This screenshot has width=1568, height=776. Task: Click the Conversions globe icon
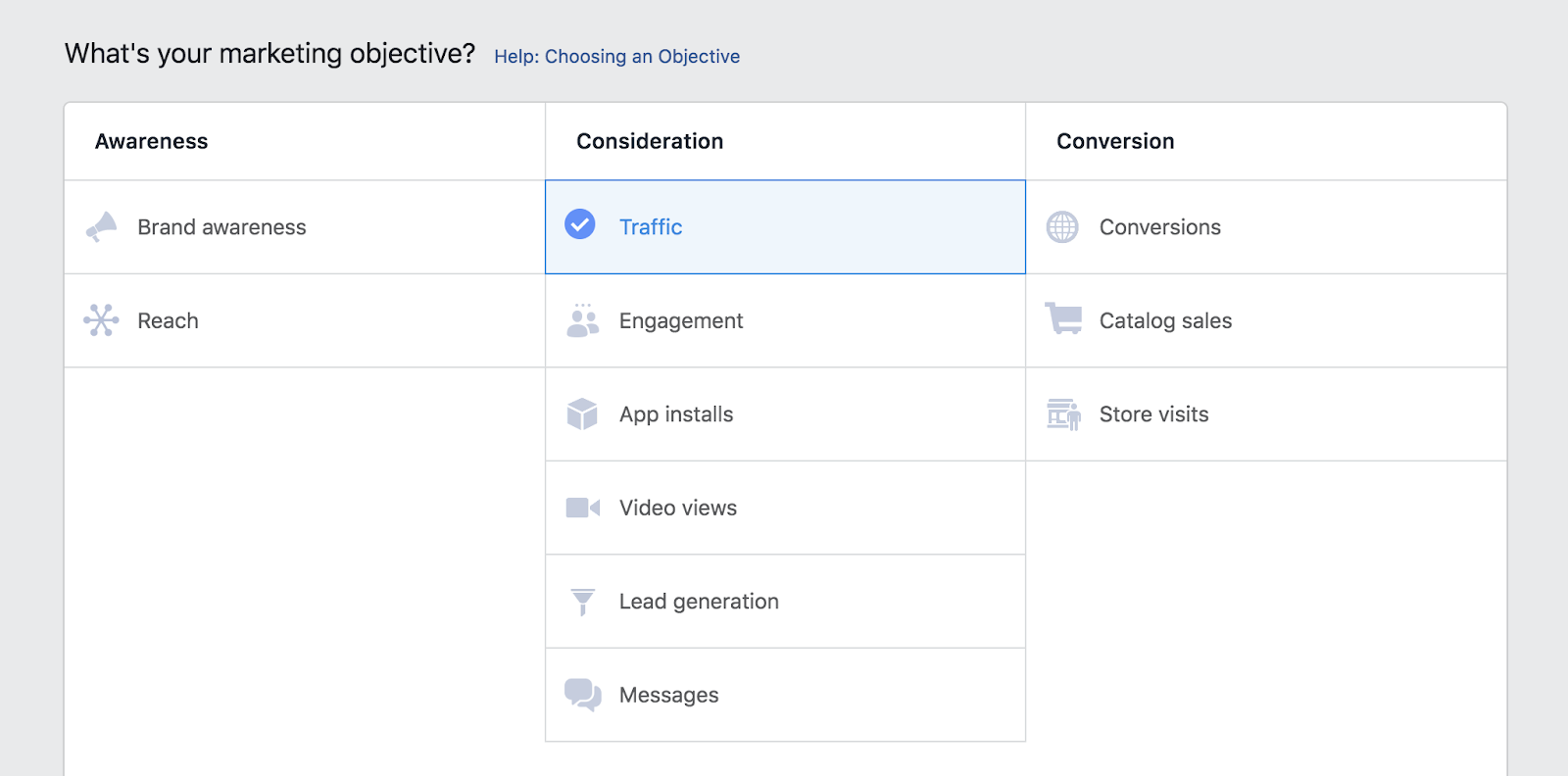[x=1062, y=227]
